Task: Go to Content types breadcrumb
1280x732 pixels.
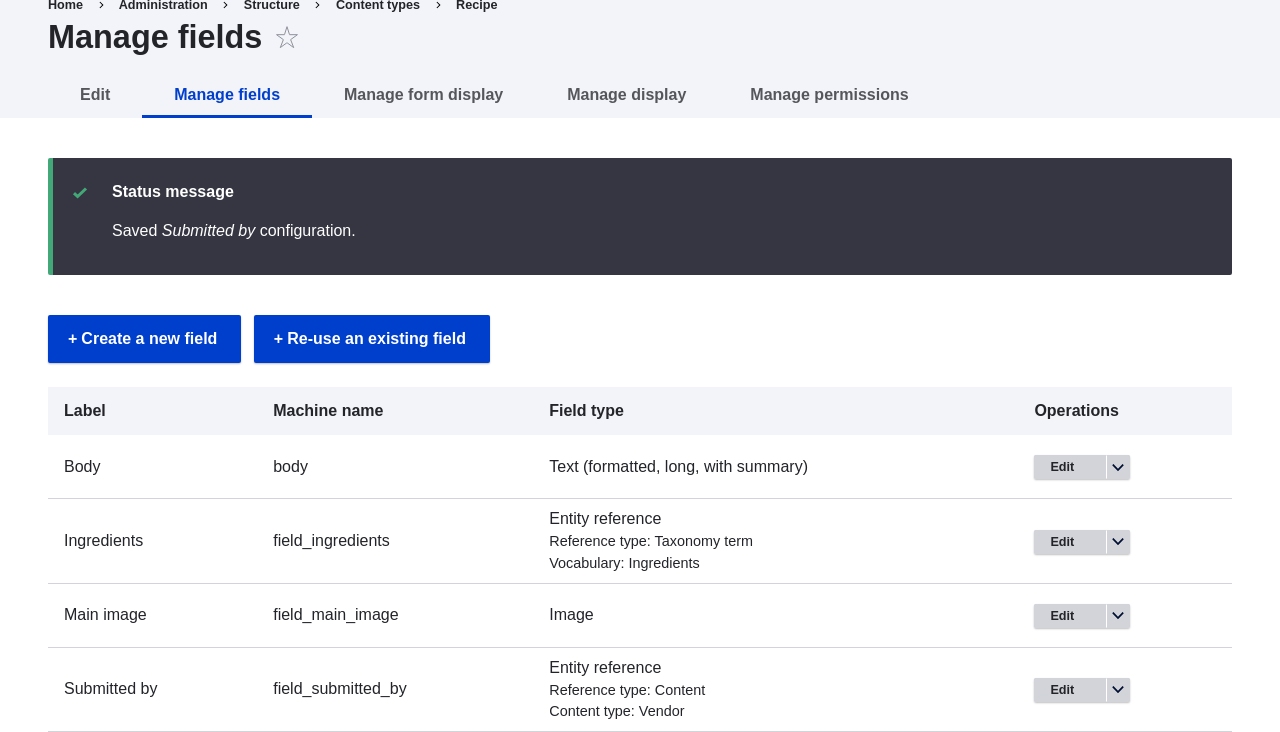Action: [377, 4]
